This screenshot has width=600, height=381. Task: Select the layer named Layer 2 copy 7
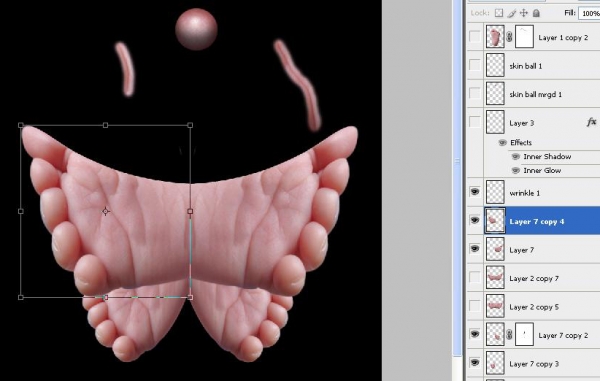coord(534,278)
